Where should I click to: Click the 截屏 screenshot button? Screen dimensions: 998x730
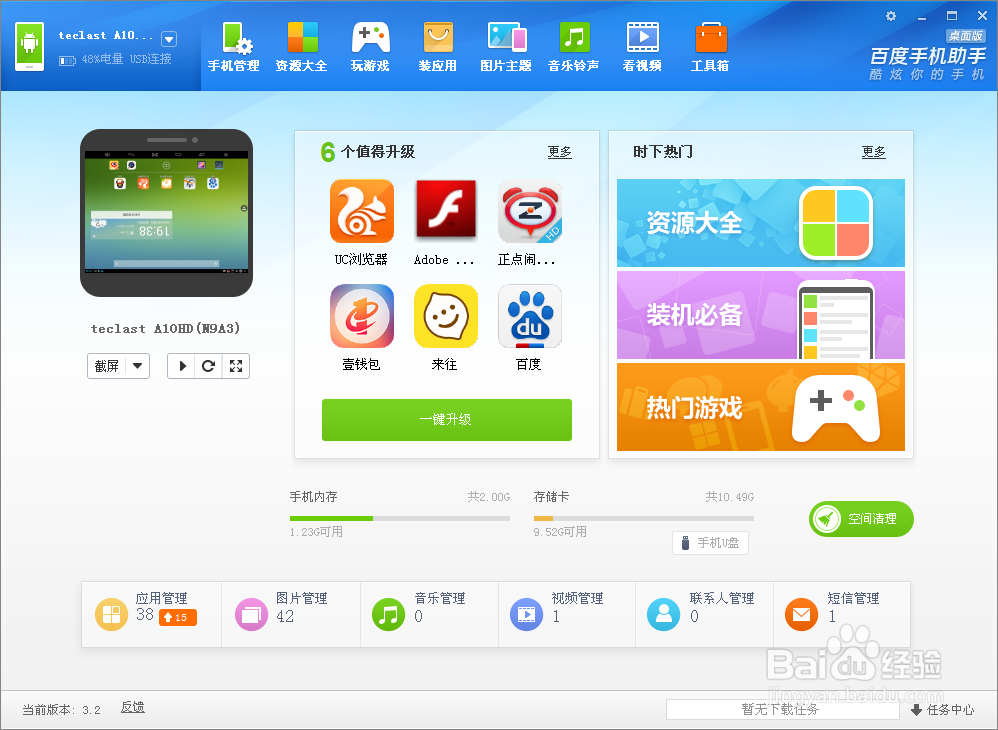pos(106,366)
